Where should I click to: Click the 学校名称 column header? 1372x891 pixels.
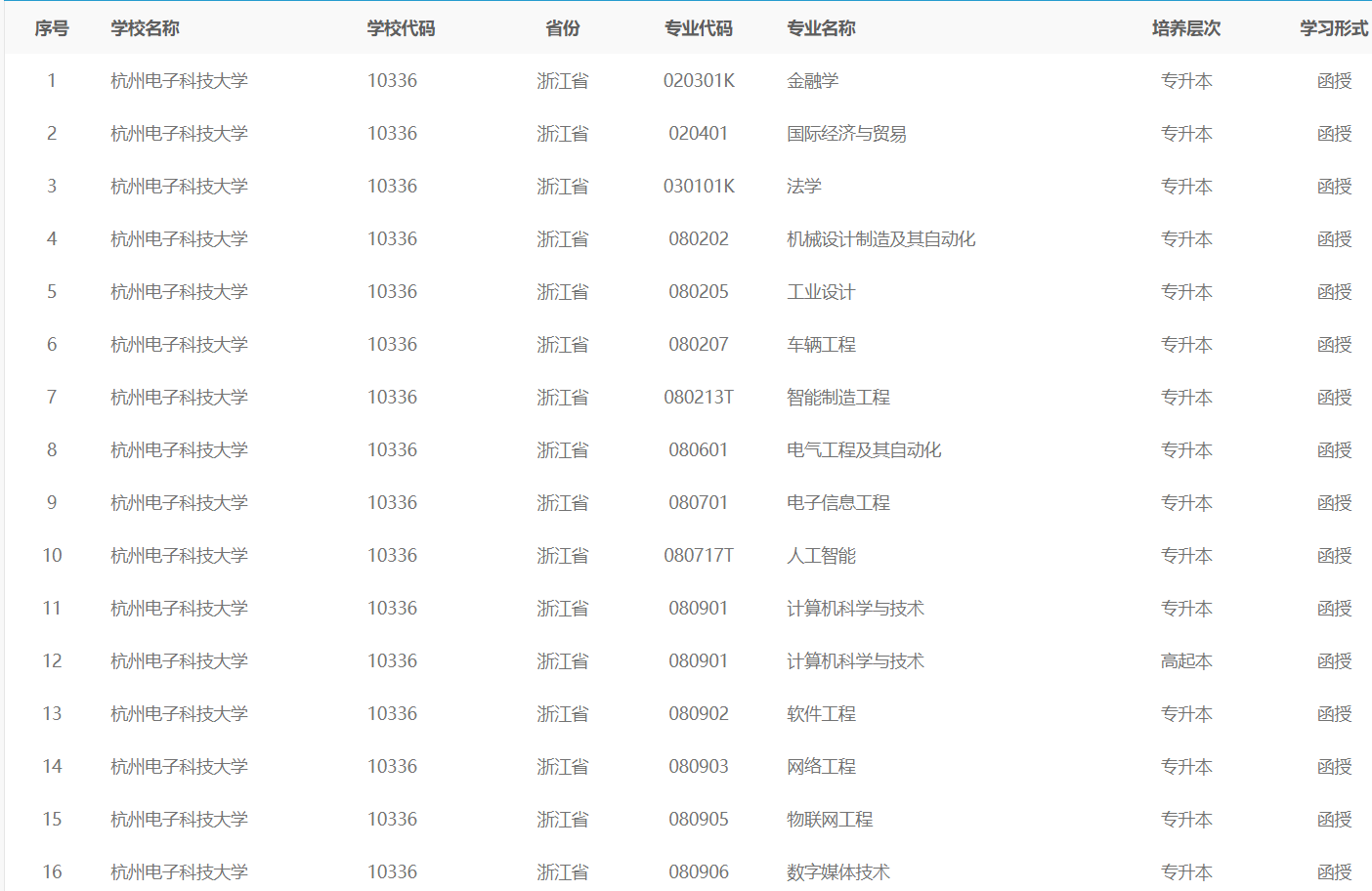click(x=145, y=28)
